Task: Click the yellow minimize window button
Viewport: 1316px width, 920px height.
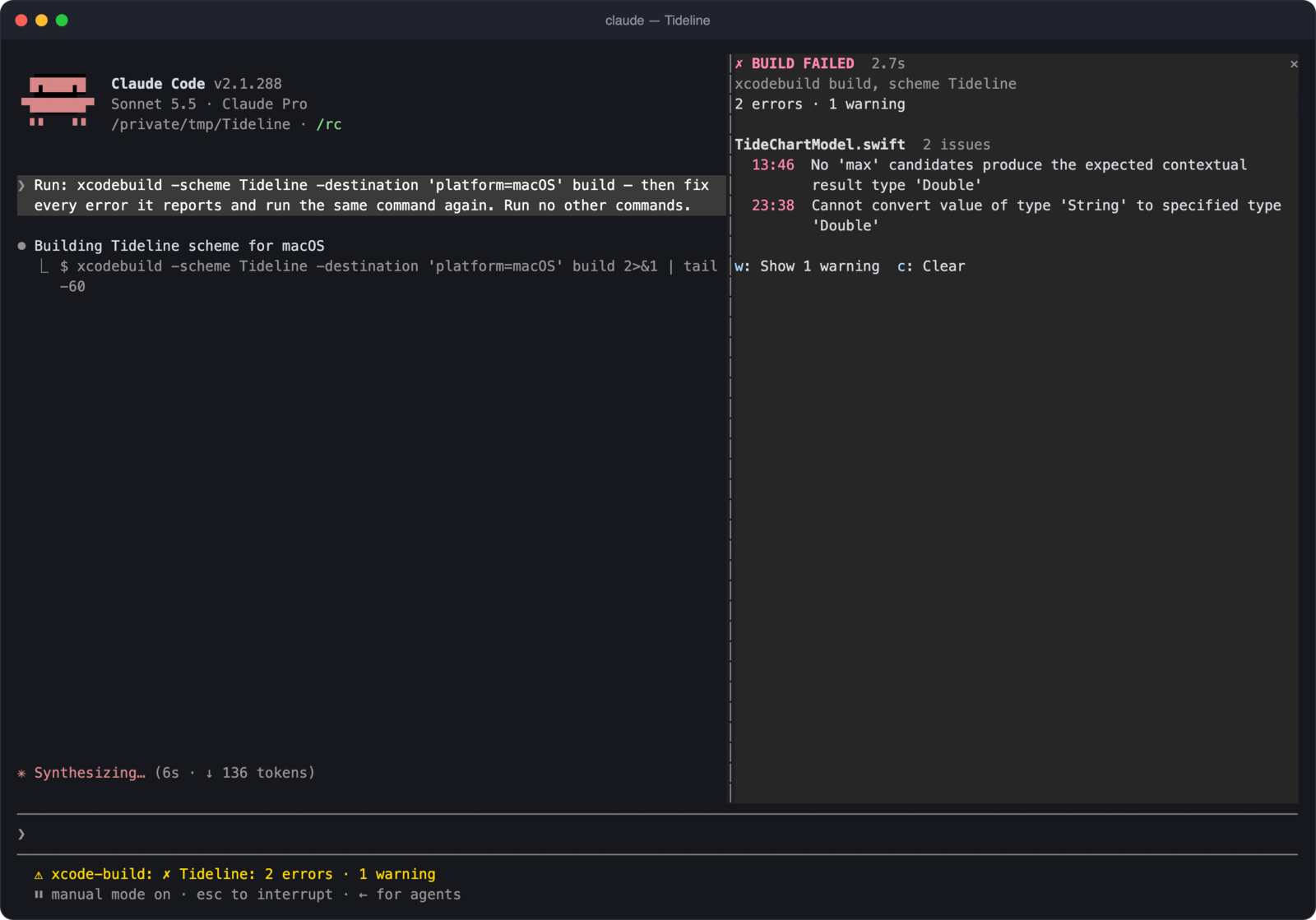Action: click(x=41, y=21)
